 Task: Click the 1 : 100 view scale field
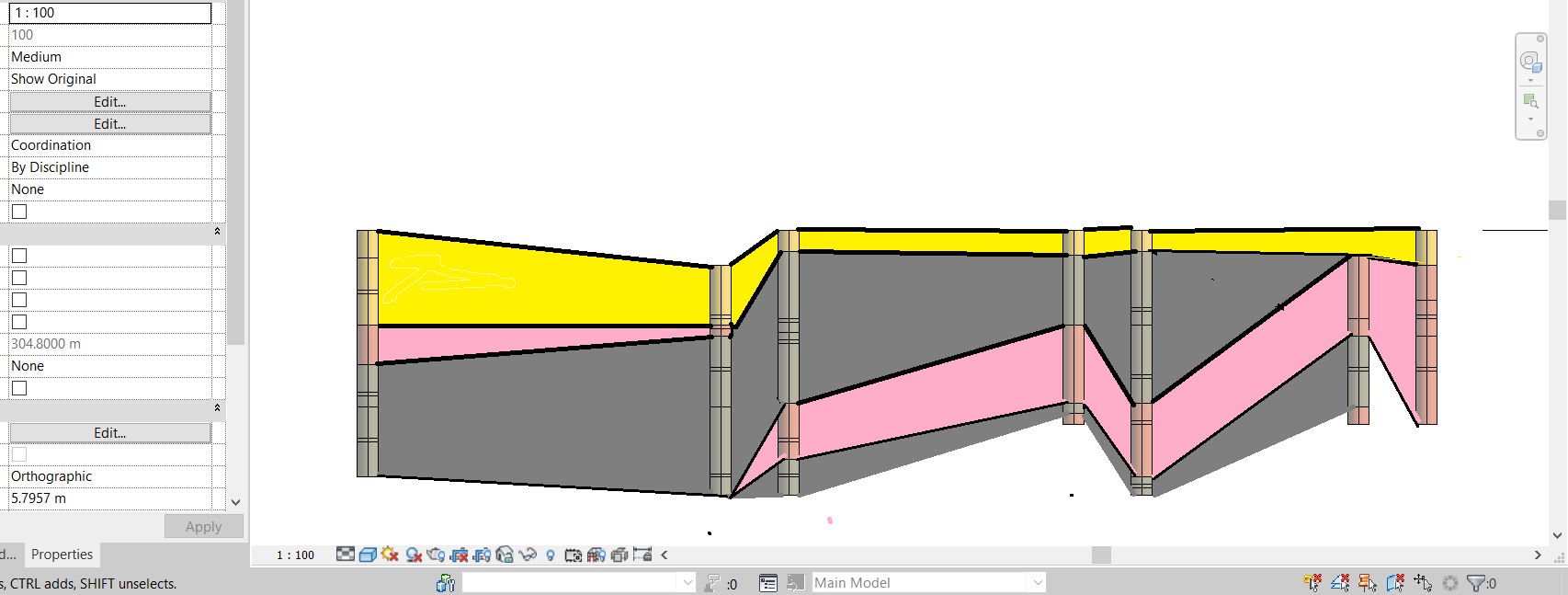pos(110,13)
